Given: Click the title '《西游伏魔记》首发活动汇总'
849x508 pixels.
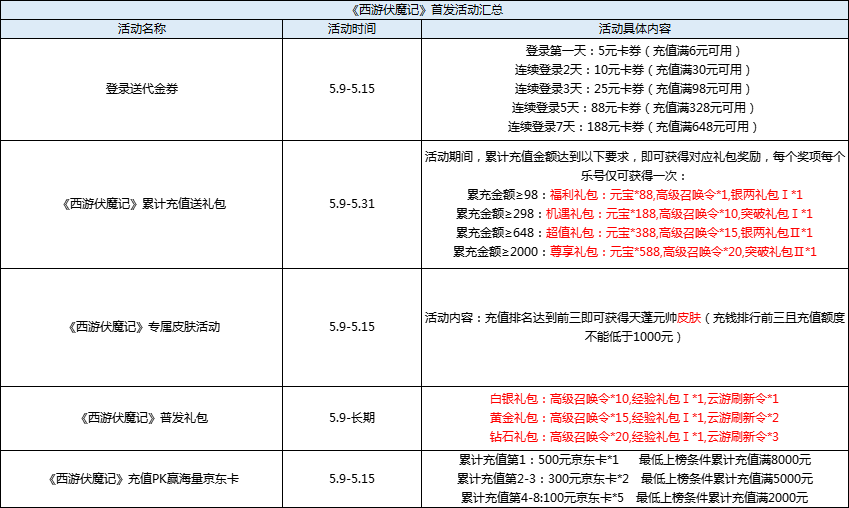Looking at the screenshot, I should (427, 10).
